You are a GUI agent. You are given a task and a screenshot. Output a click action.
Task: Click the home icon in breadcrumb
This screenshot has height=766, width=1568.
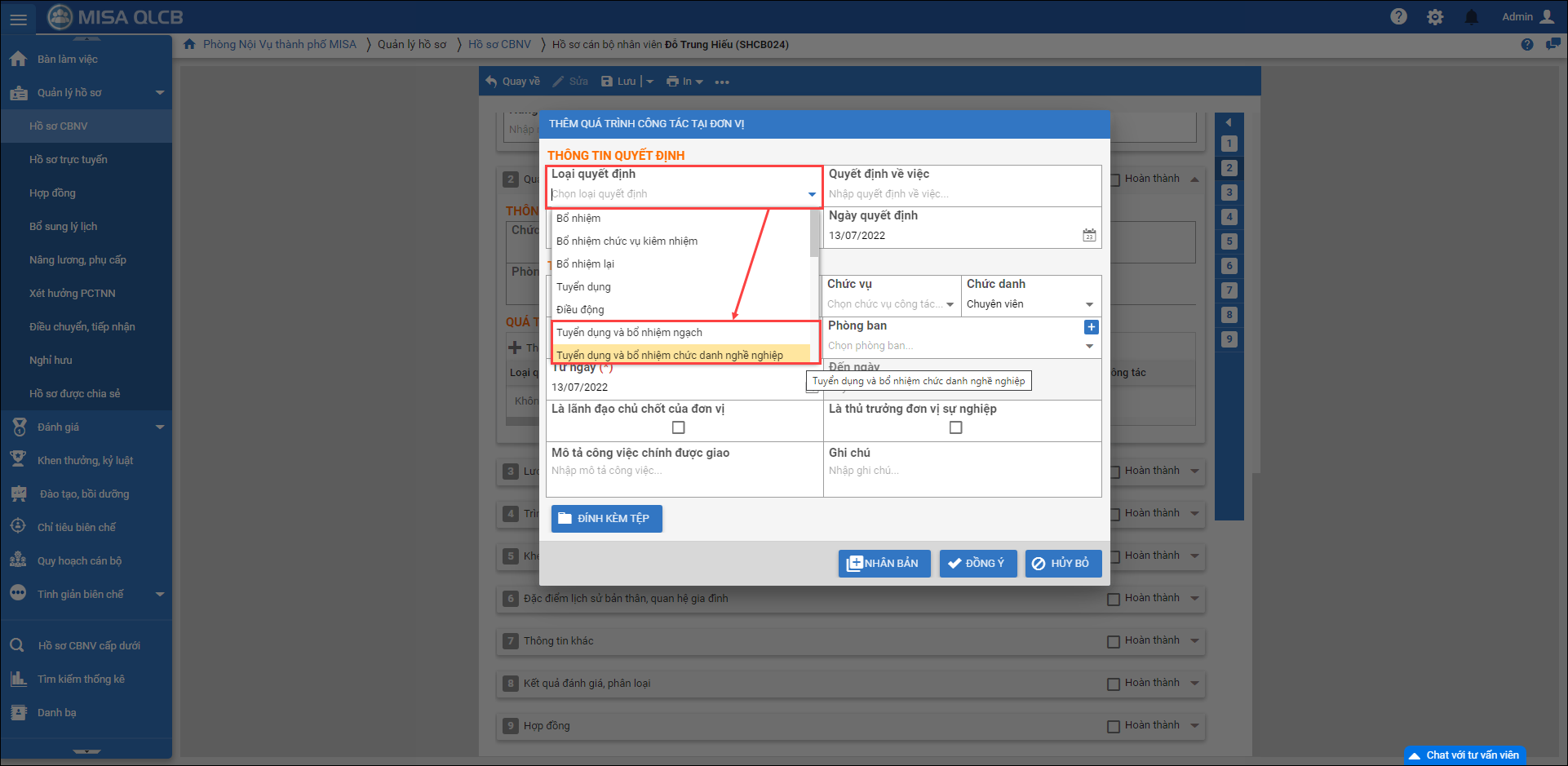[x=189, y=44]
